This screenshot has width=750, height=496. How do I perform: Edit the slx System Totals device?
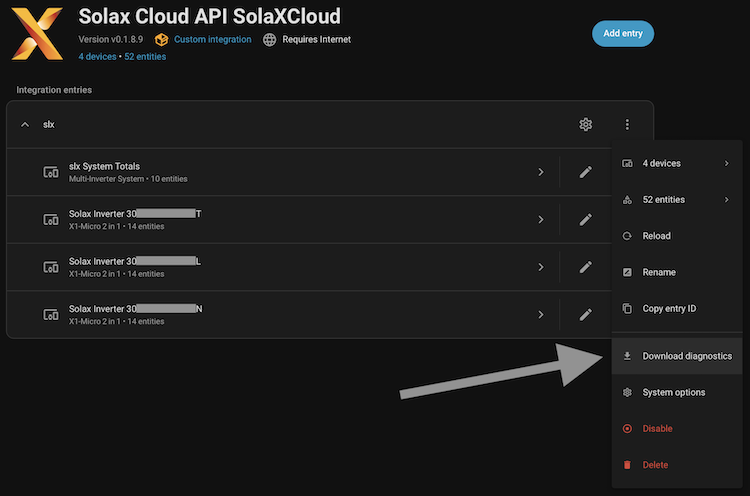585,172
